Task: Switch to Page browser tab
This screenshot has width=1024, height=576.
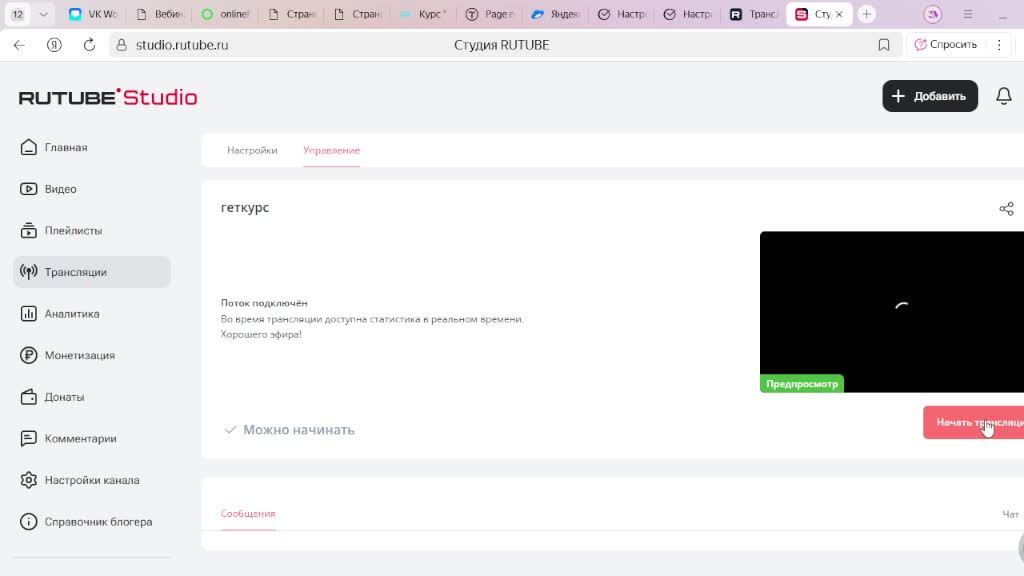Action: [x=490, y=14]
